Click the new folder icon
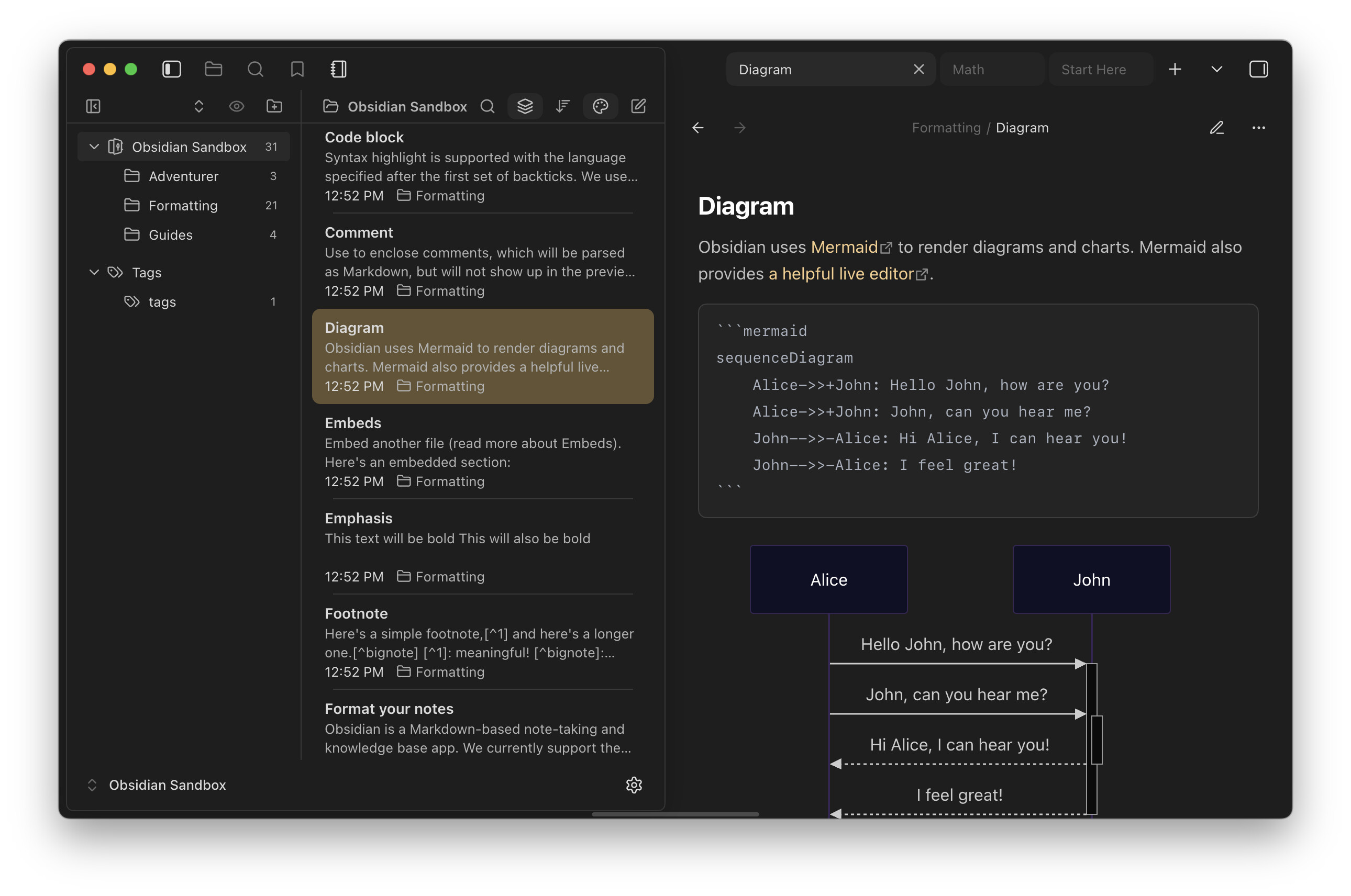1351x896 pixels. (x=274, y=106)
